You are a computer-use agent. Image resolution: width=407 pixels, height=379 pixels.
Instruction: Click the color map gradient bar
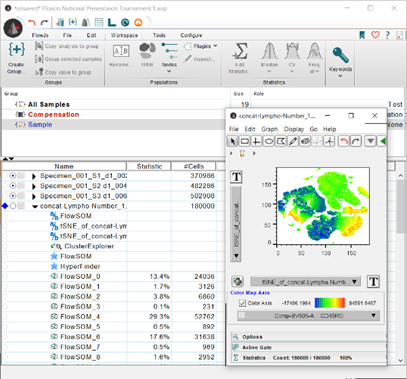329,303
